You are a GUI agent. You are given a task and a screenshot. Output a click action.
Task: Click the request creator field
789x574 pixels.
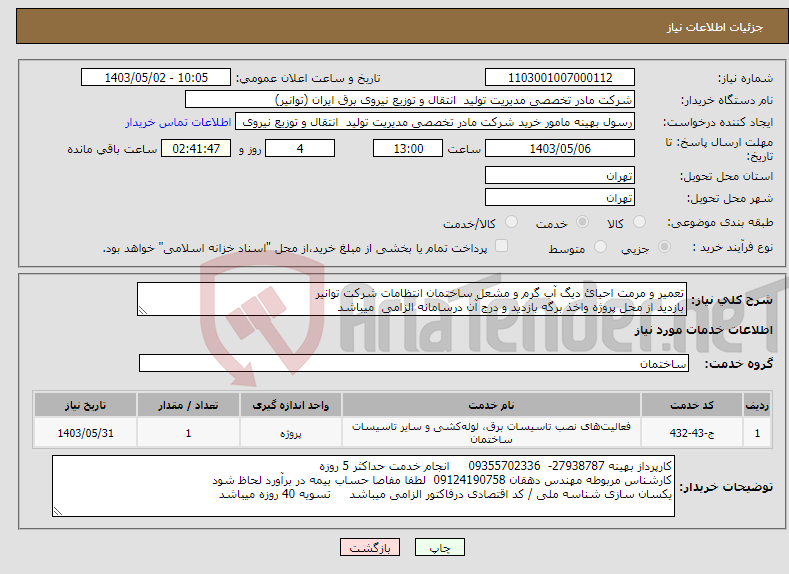[435, 122]
